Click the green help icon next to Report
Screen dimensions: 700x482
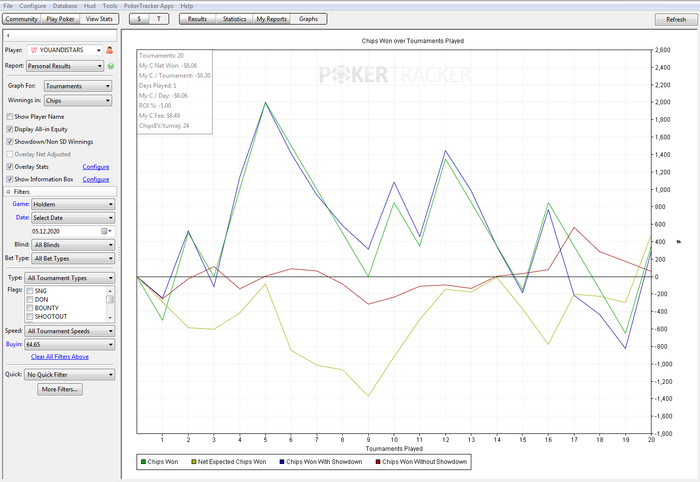point(110,66)
